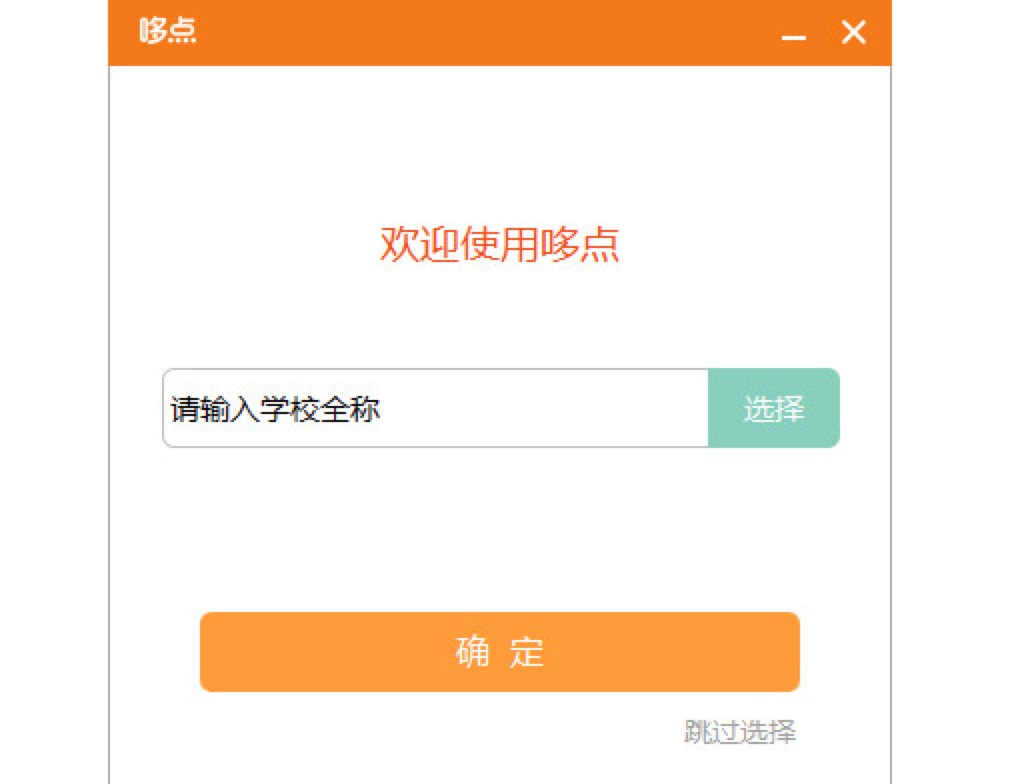Select the app title 哆点 text

(168, 32)
